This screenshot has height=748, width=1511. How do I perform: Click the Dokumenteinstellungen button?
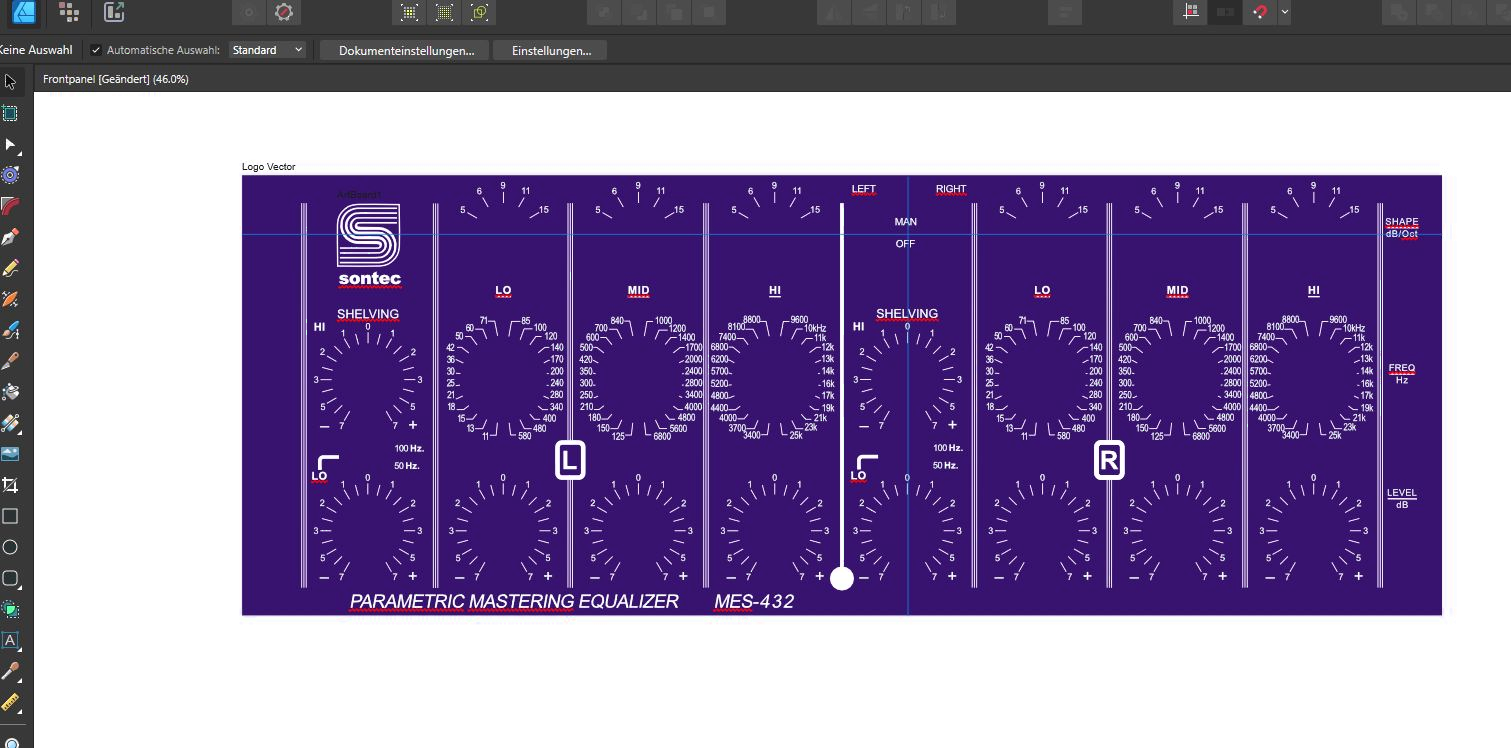click(406, 50)
